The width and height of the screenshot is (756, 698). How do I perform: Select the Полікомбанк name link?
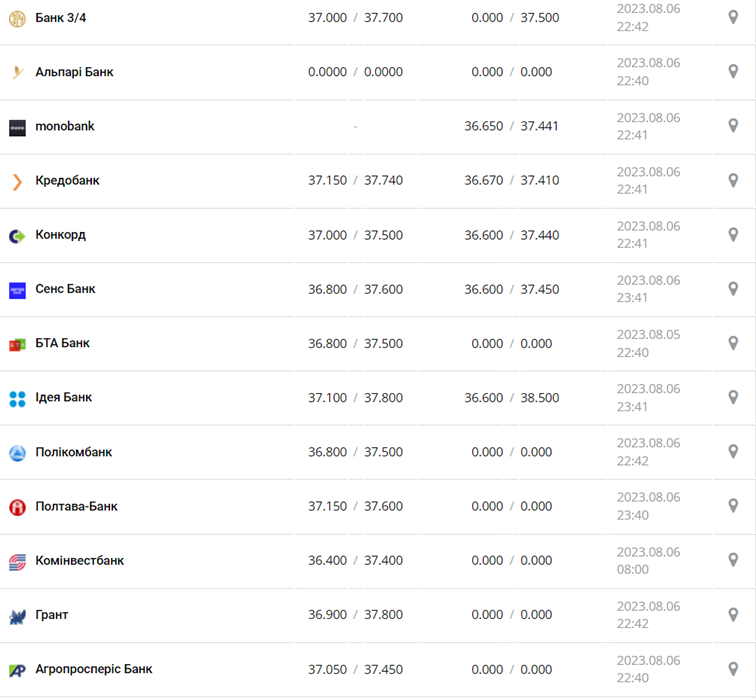pyautogui.click(x=73, y=452)
